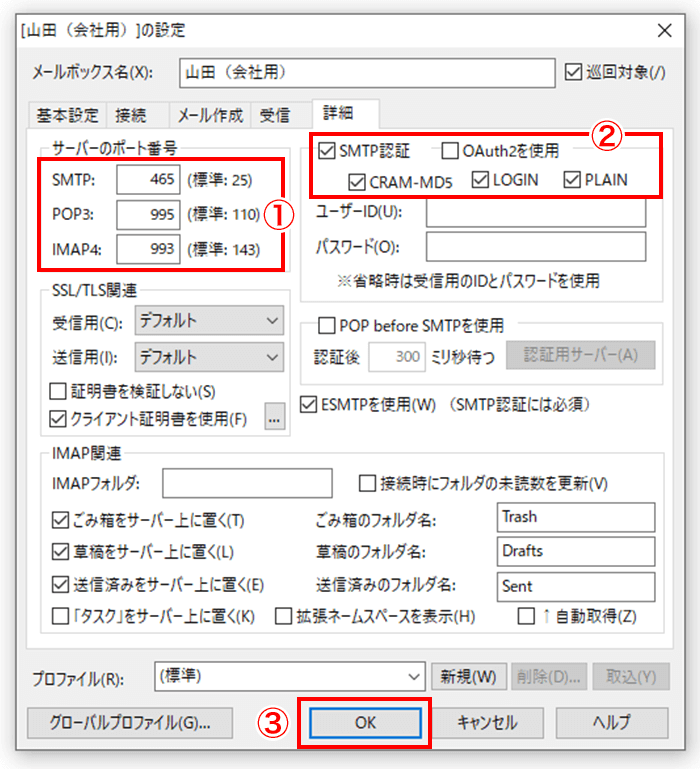The width and height of the screenshot is (700, 769).
Task: Focus the IMAPフォルダ text box
Action: click(247, 483)
